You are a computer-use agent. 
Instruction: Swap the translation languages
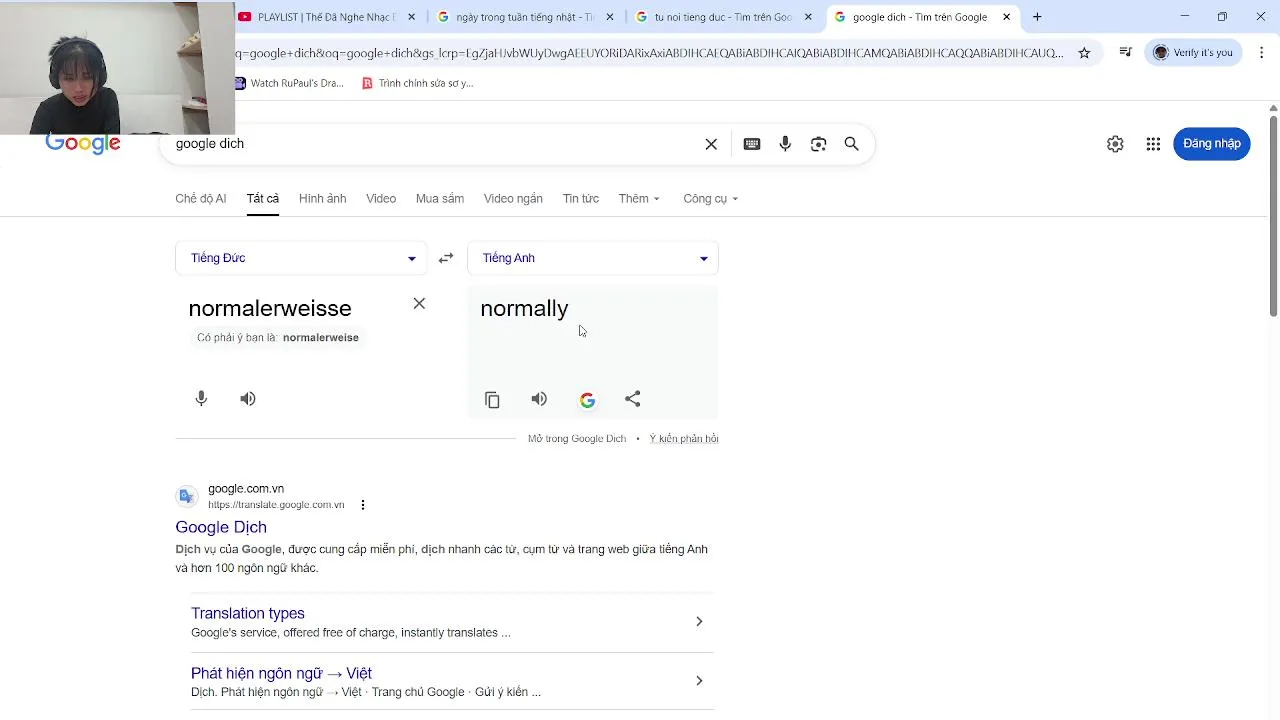tap(446, 258)
